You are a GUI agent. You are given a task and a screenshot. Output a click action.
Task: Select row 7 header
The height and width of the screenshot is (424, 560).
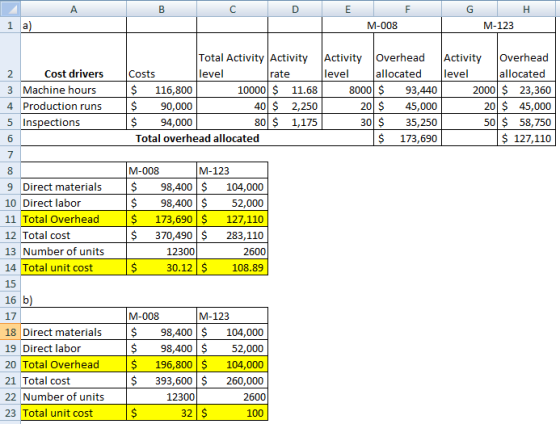(x=10, y=154)
